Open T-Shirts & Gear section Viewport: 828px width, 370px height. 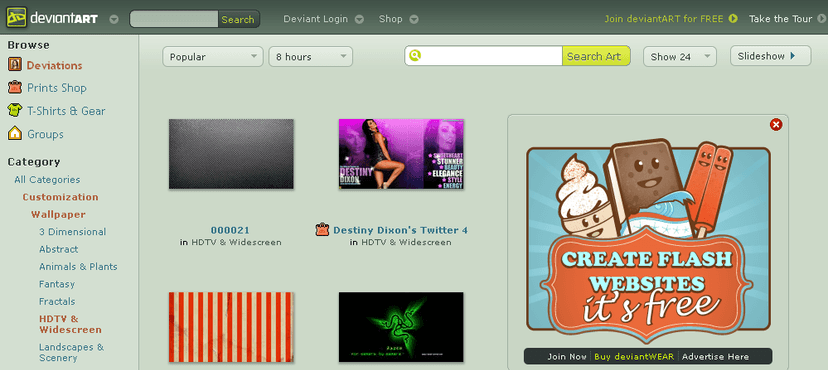tap(66, 111)
